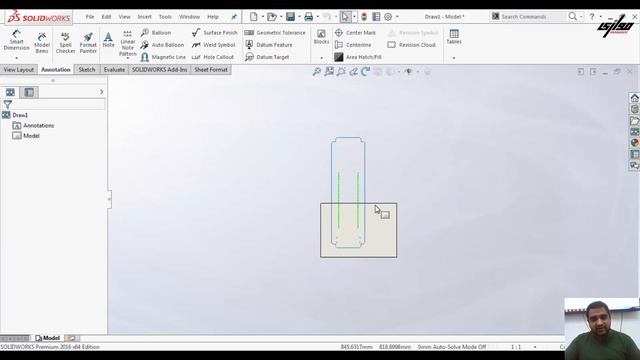Open the Tables tool
Image resolution: width=640 pixels, height=360 pixels.
(x=454, y=37)
